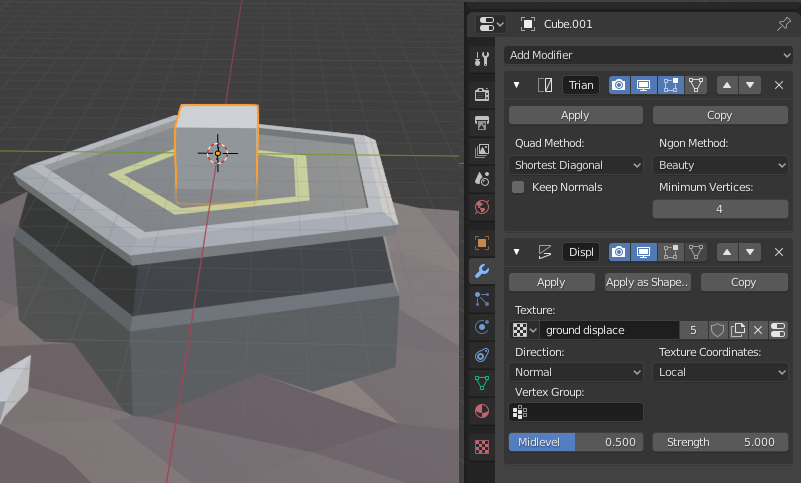Open the Physics properties tab
The image size is (801, 483).
[x=482, y=327]
